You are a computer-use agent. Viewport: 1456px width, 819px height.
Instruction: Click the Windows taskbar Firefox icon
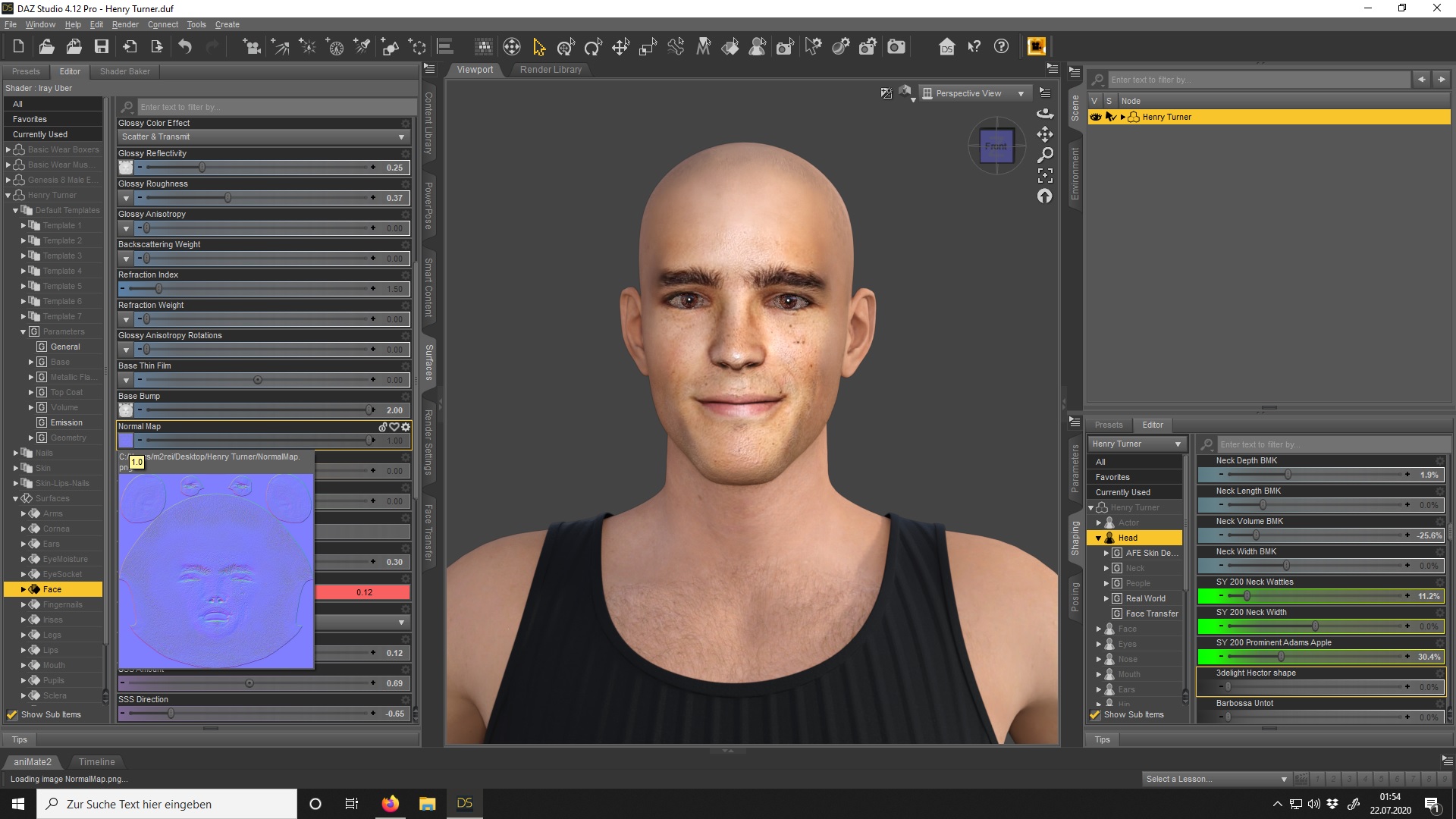click(390, 804)
